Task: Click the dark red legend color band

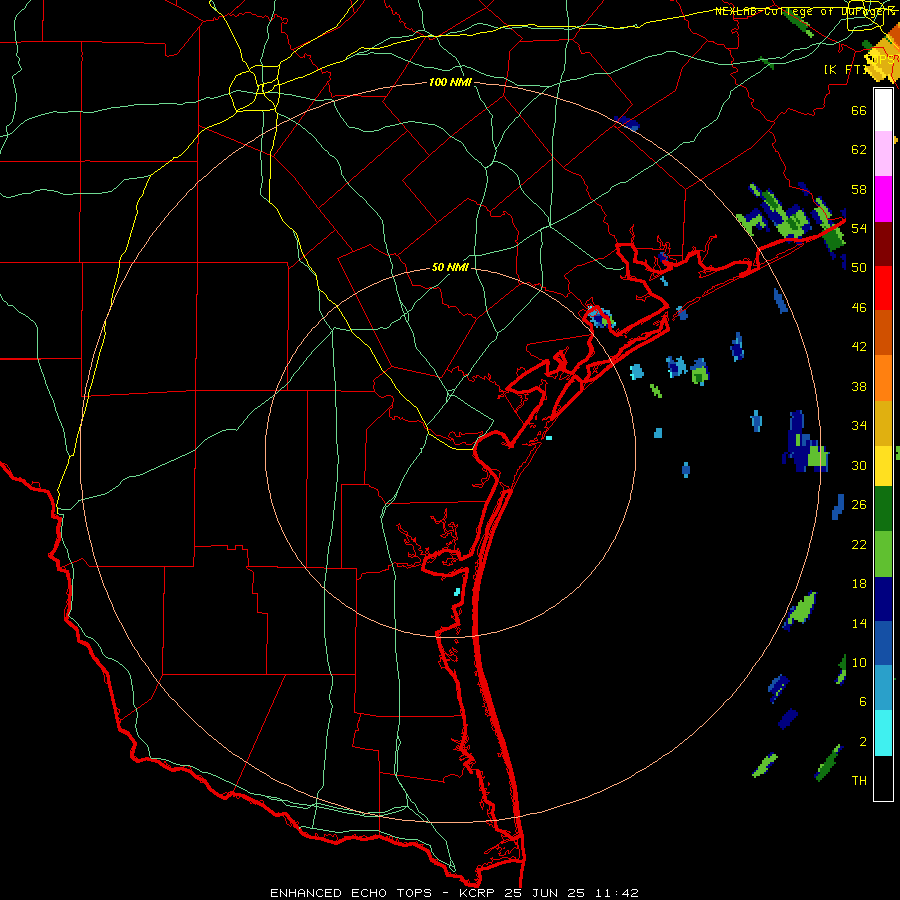Action: tap(883, 243)
